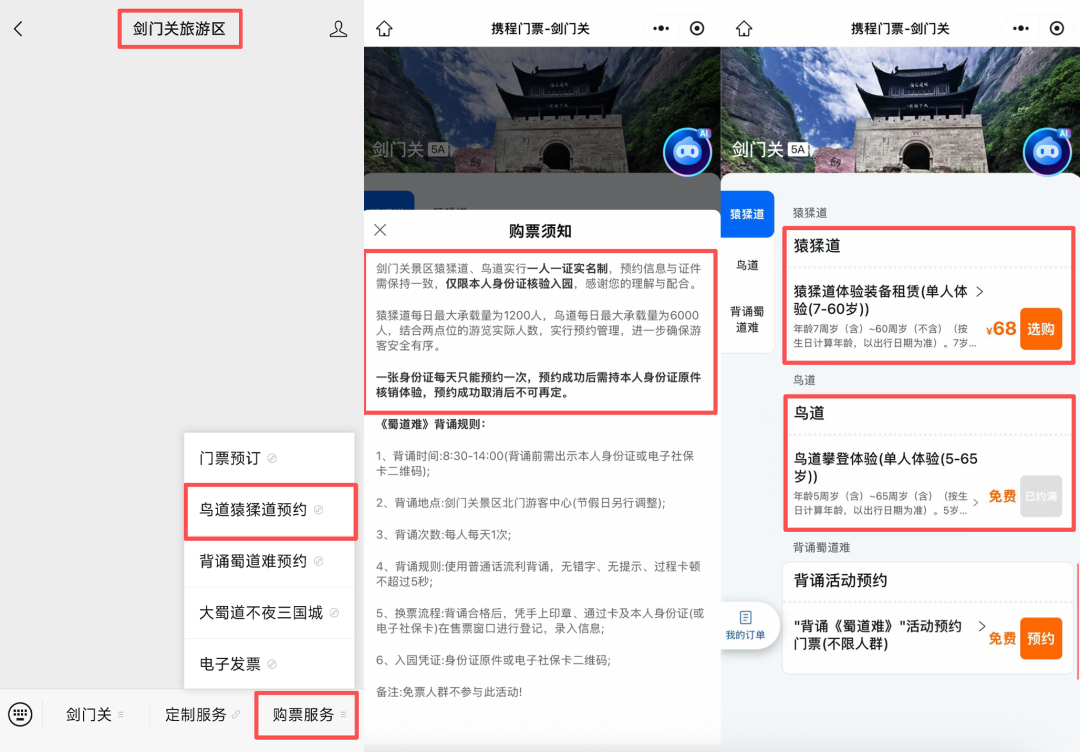Click the ¥68 price label
The width and height of the screenshot is (1080, 752).
1001,329
